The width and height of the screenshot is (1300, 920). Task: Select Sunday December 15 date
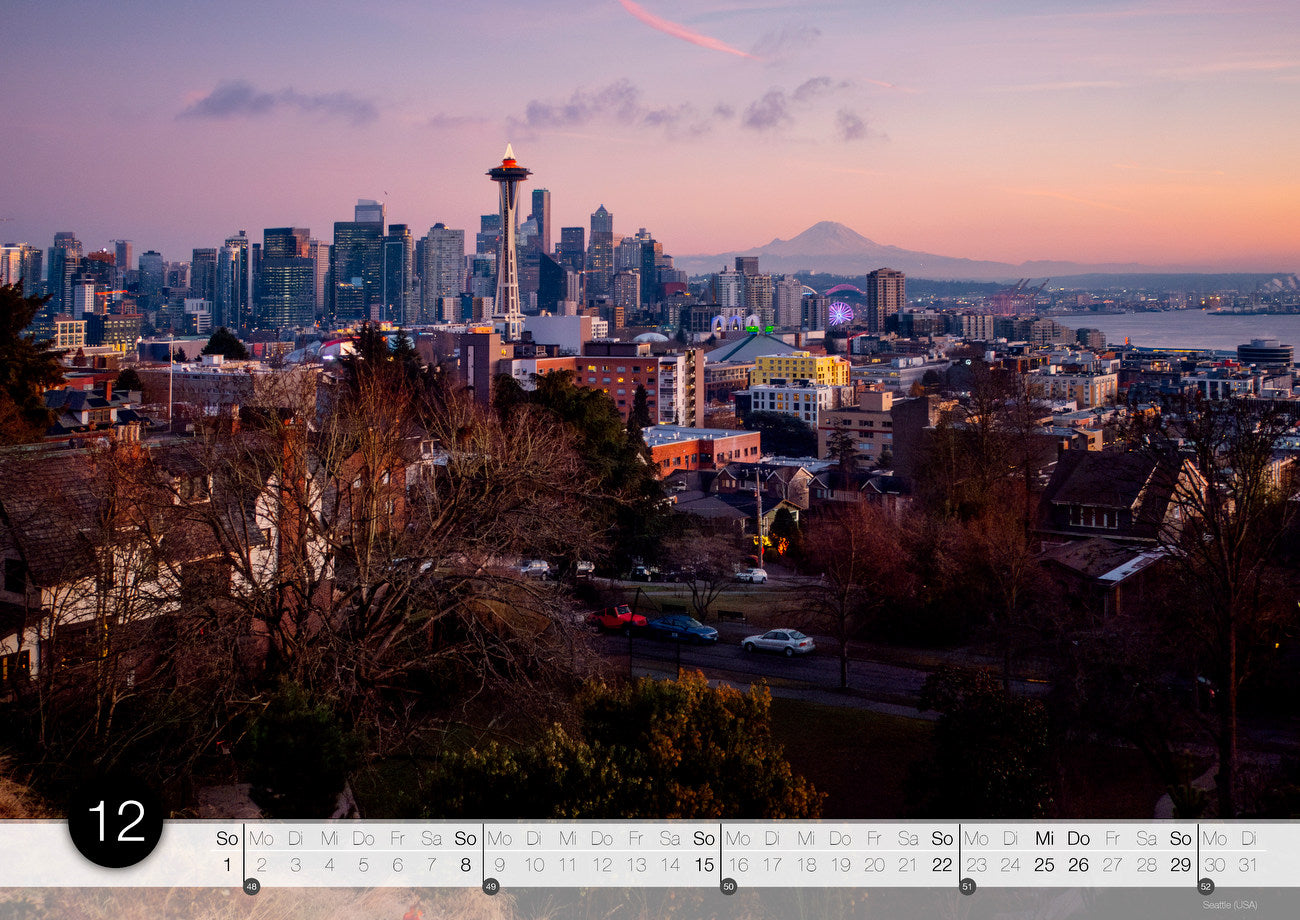pos(704,864)
